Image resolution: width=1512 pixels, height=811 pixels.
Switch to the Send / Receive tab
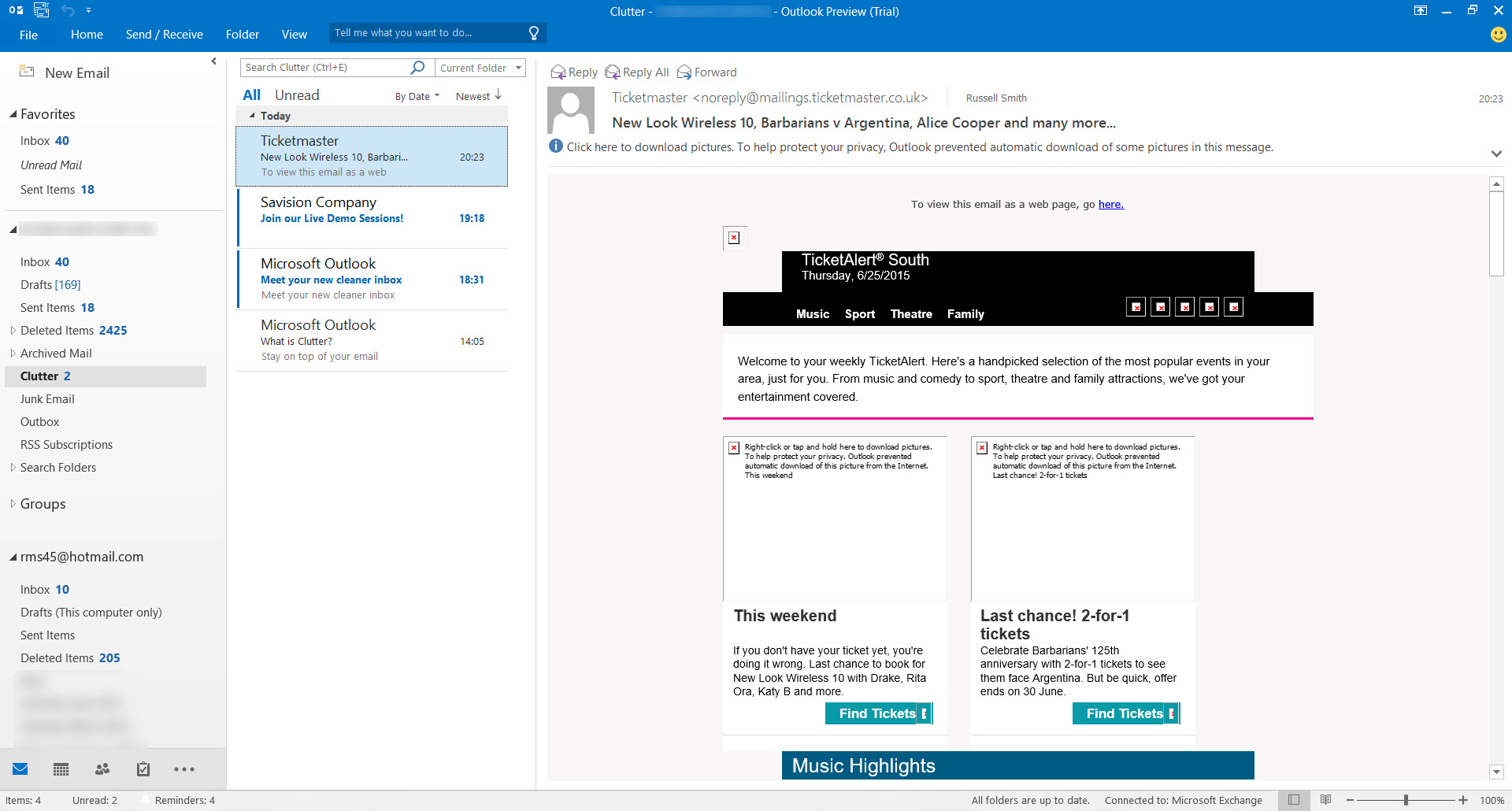tap(164, 34)
